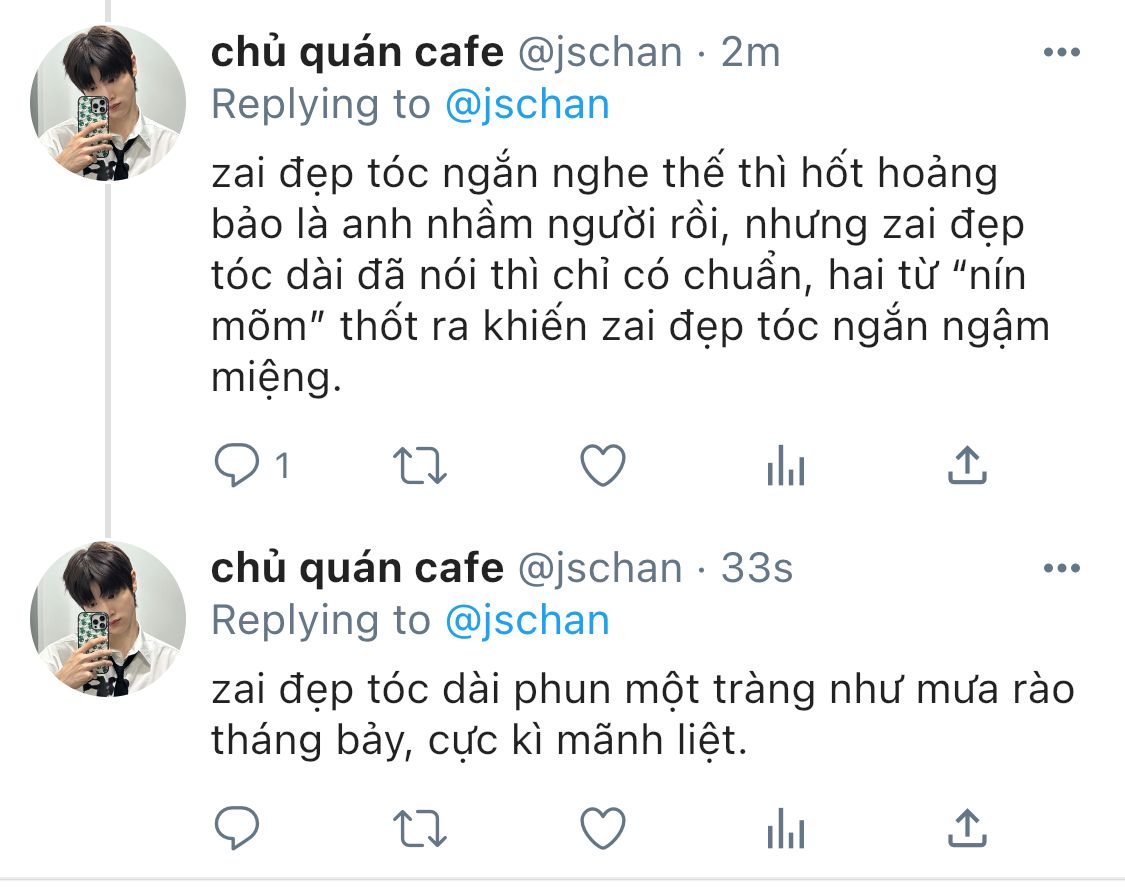The width and height of the screenshot is (1125, 895).
Task: Open @jschan mention link in first tweet
Action: pos(527,105)
